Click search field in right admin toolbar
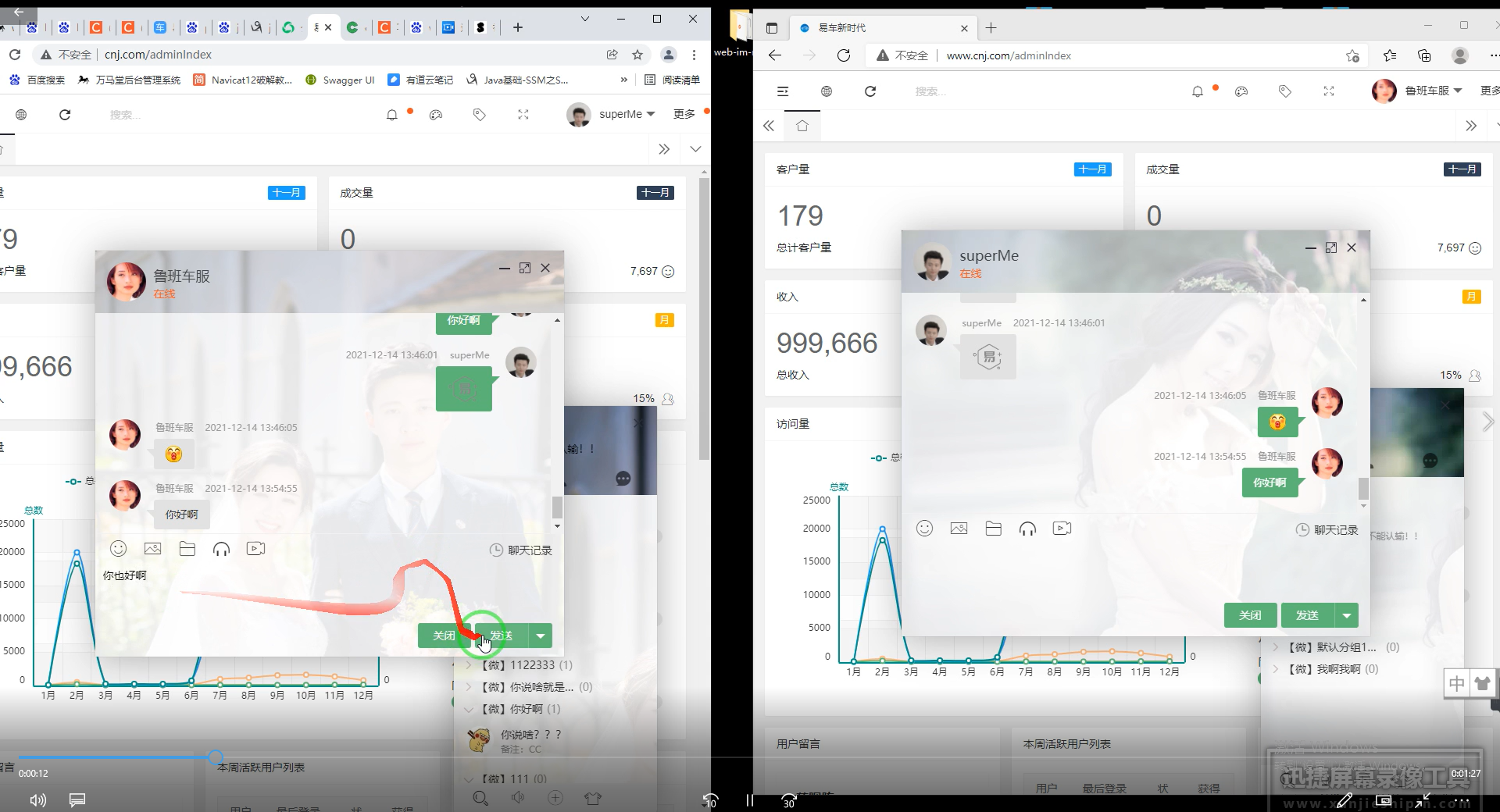This screenshot has height=812, width=1500. pos(931,91)
